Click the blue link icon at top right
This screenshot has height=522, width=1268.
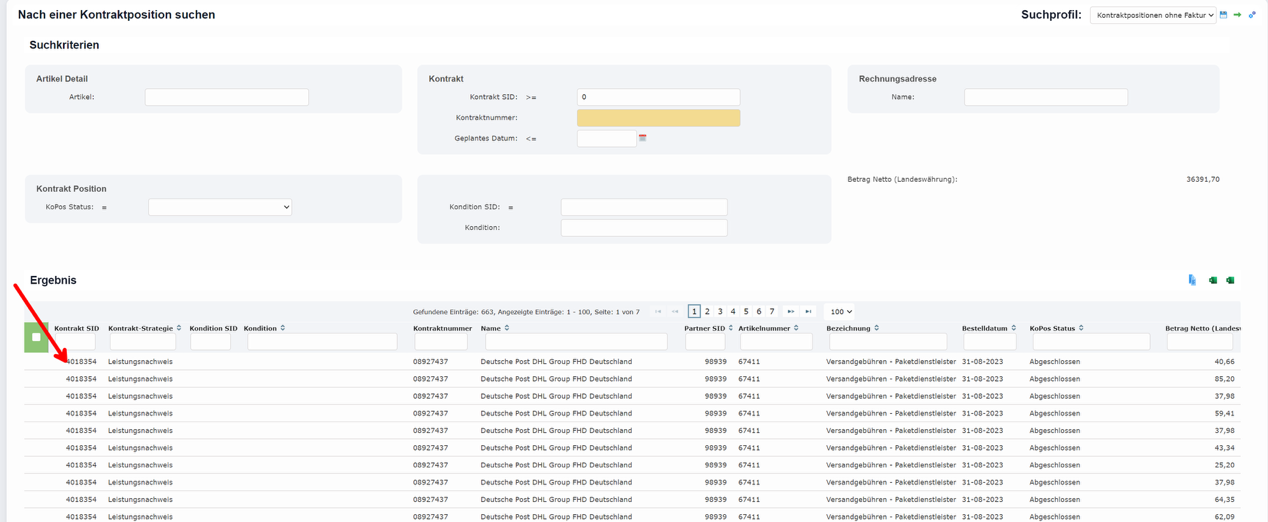[x=1252, y=15]
